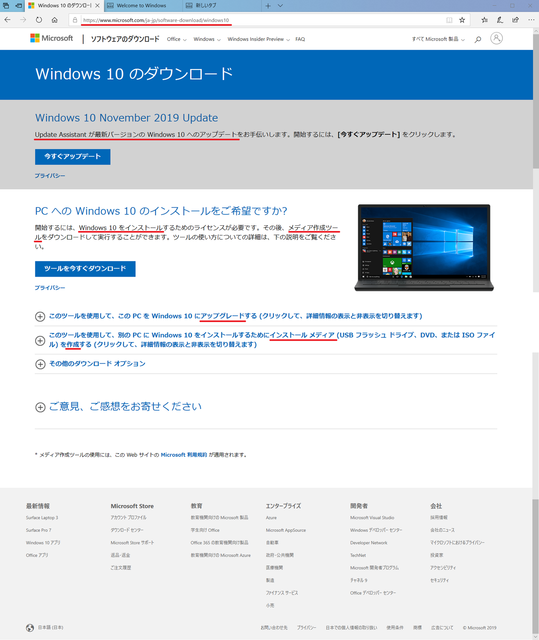Open プライバシー link under the update button
Screen dimensions: 539x640
[x=50, y=176]
